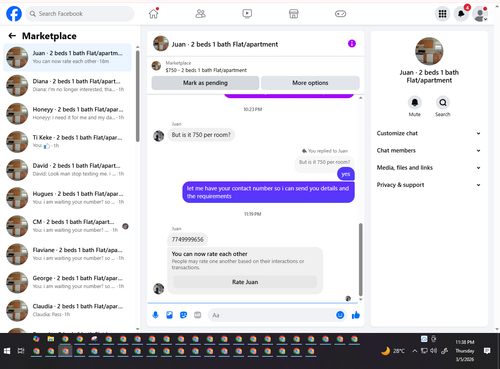Viewport: 500px width, 369px height.
Task: Click the taskbar clock showing 11:38 PM
Action: click(465, 351)
